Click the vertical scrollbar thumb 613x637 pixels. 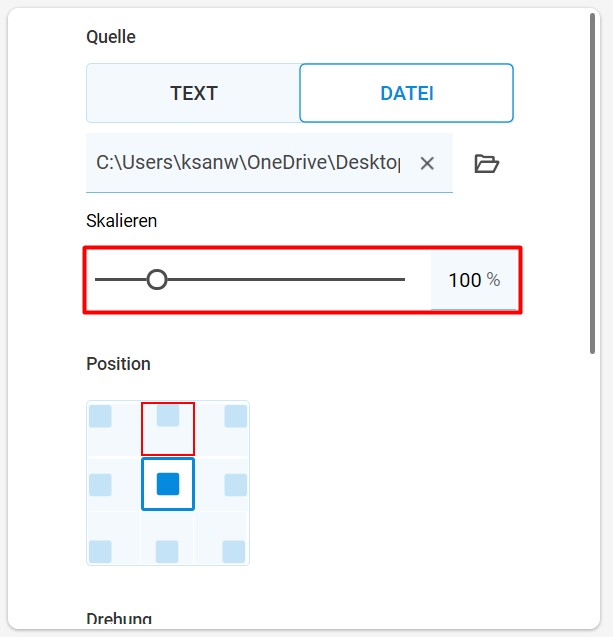(592, 184)
